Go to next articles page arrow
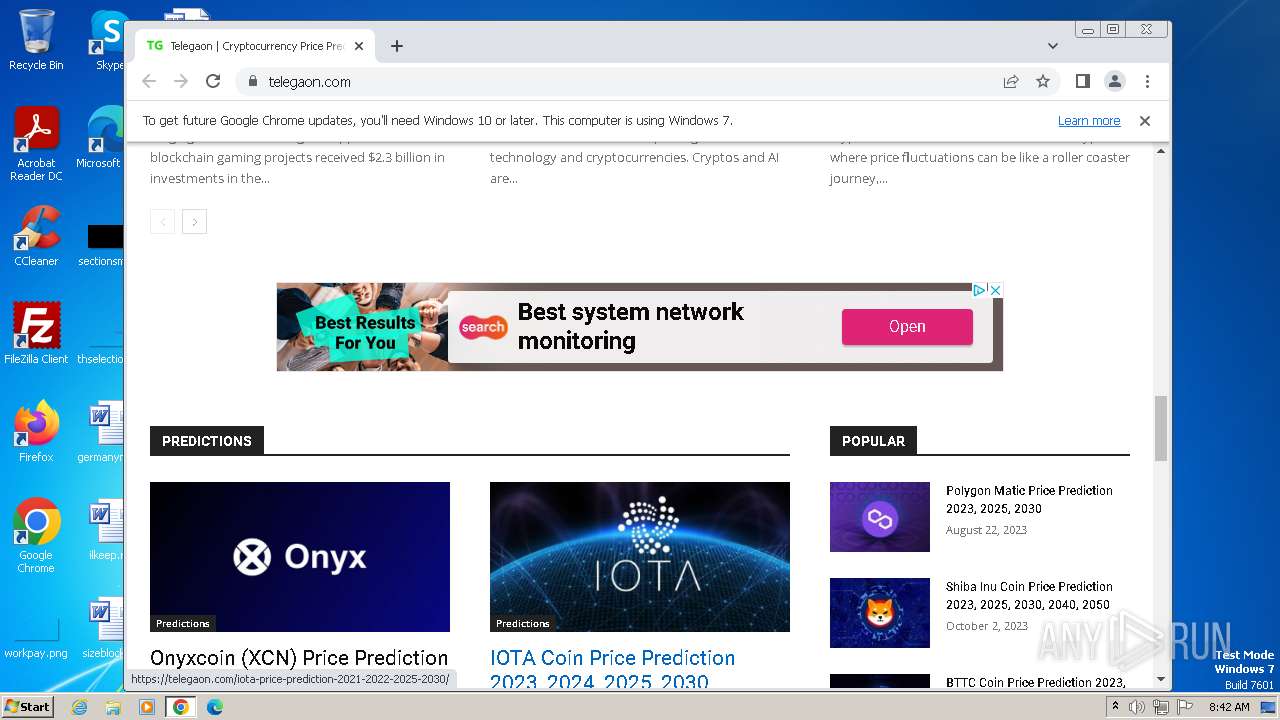Viewport: 1280px width, 720px height. [195, 221]
